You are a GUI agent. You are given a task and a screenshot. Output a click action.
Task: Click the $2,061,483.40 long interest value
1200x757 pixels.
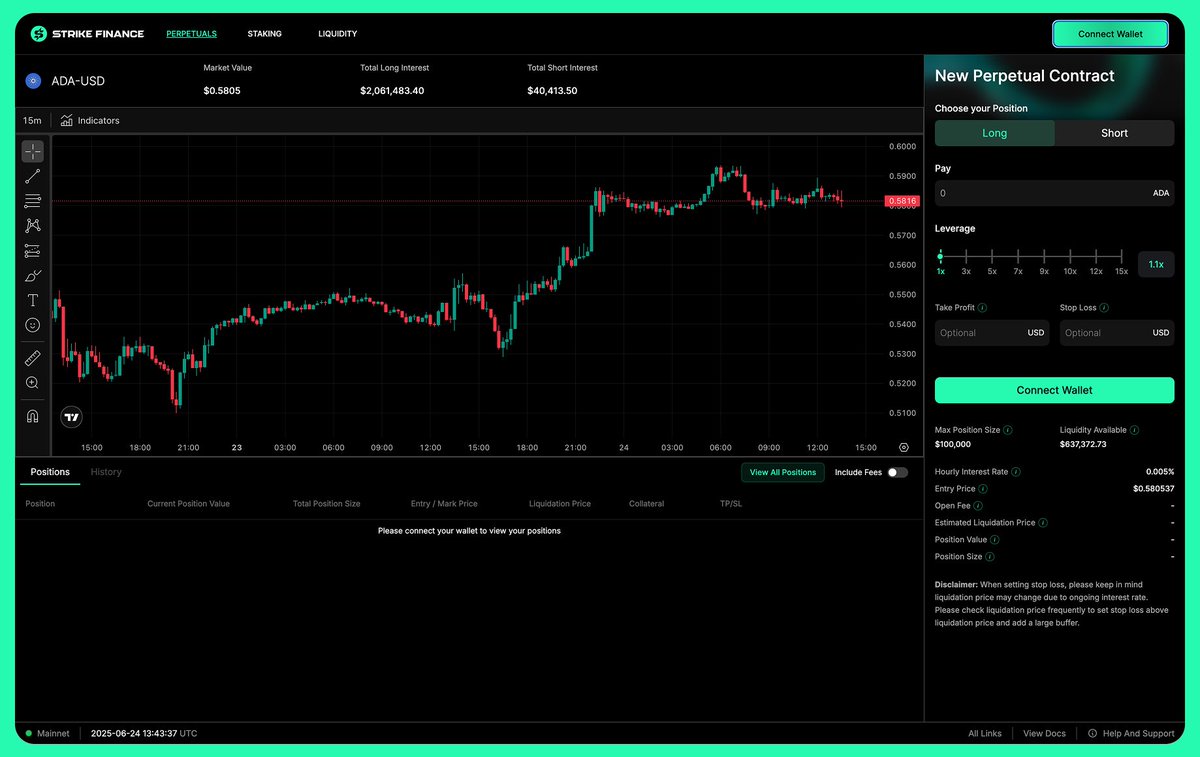[392, 91]
